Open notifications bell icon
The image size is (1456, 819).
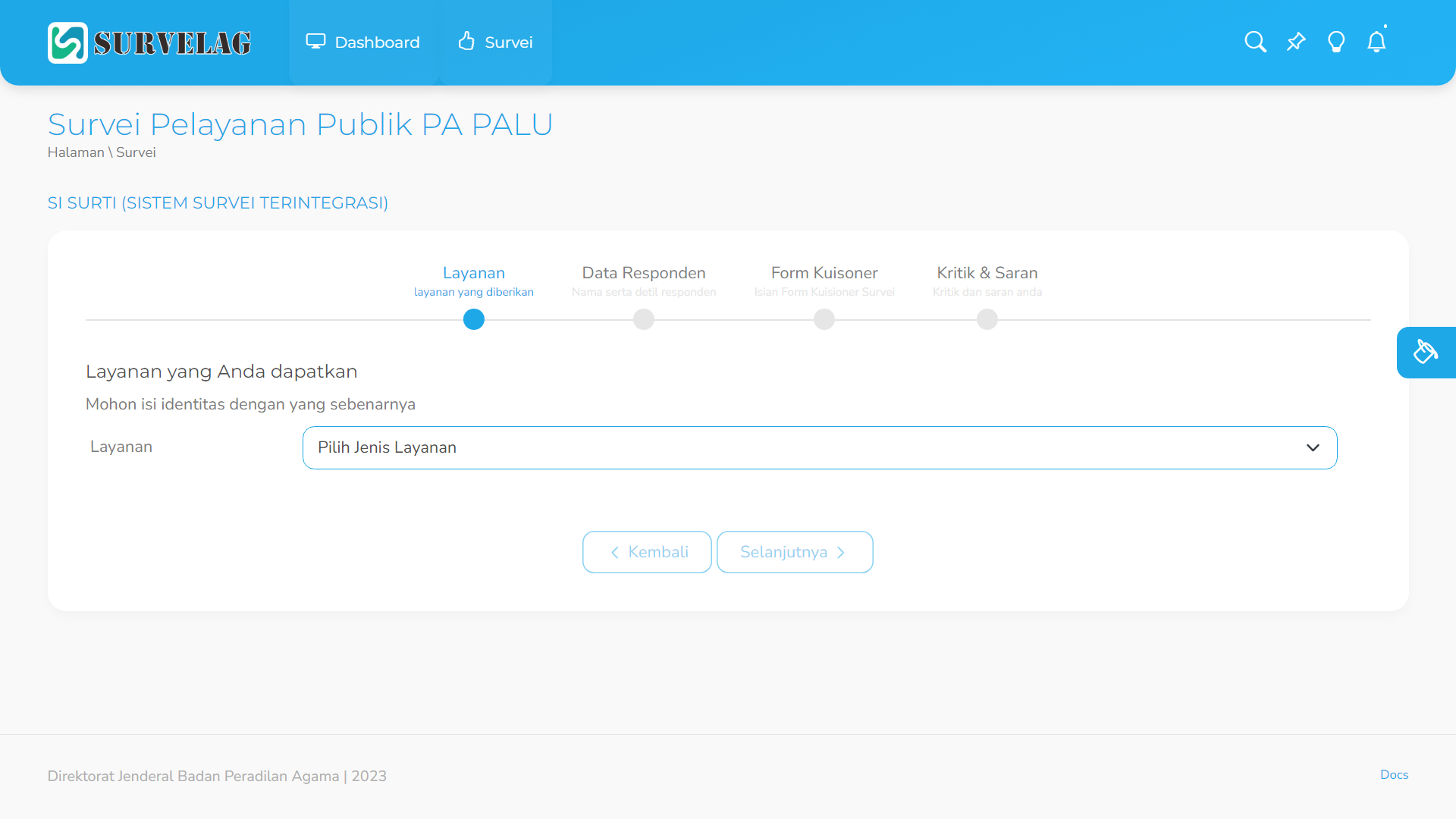pos(1376,42)
